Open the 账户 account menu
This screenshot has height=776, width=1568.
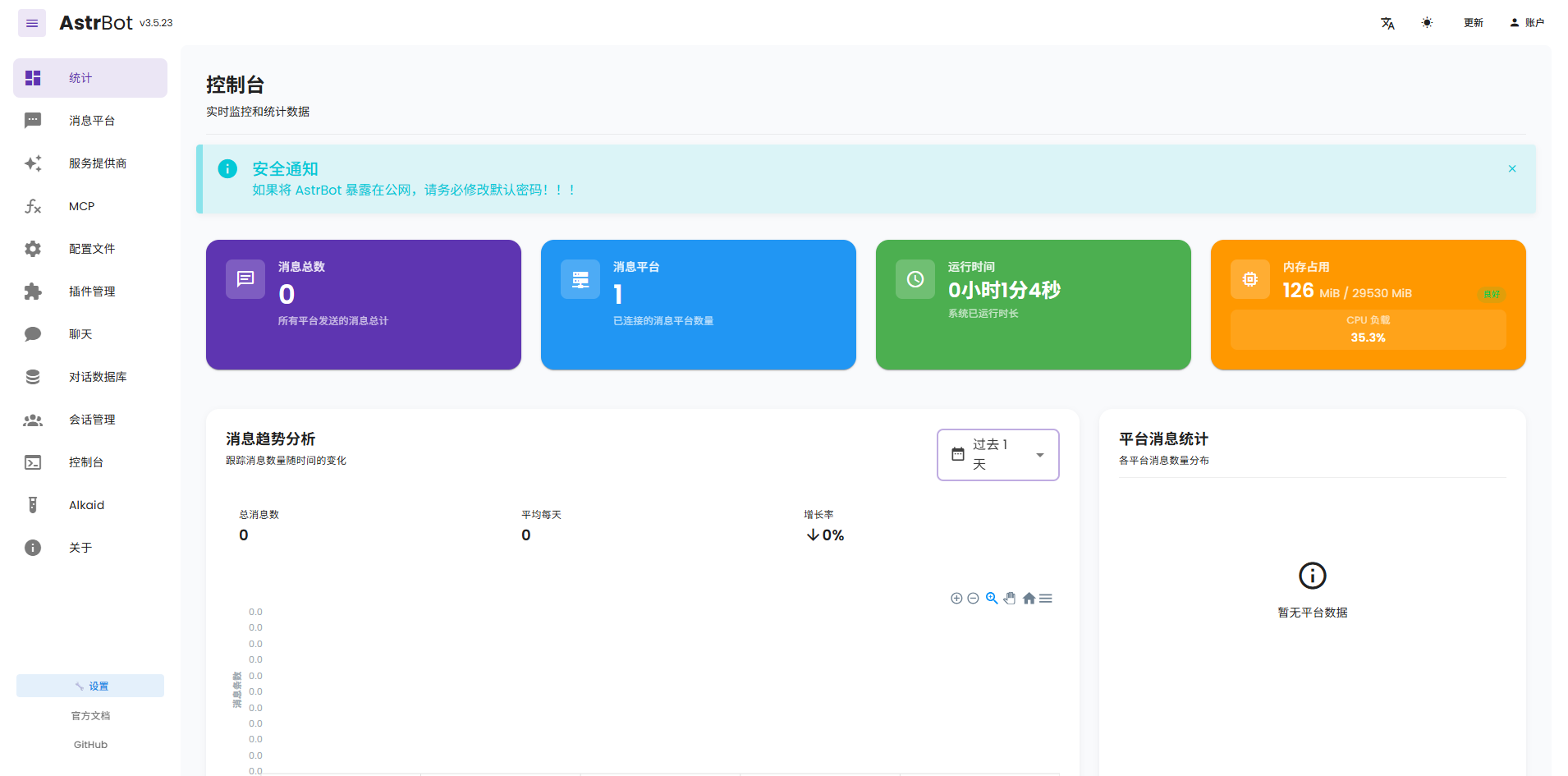pyautogui.click(x=1527, y=23)
